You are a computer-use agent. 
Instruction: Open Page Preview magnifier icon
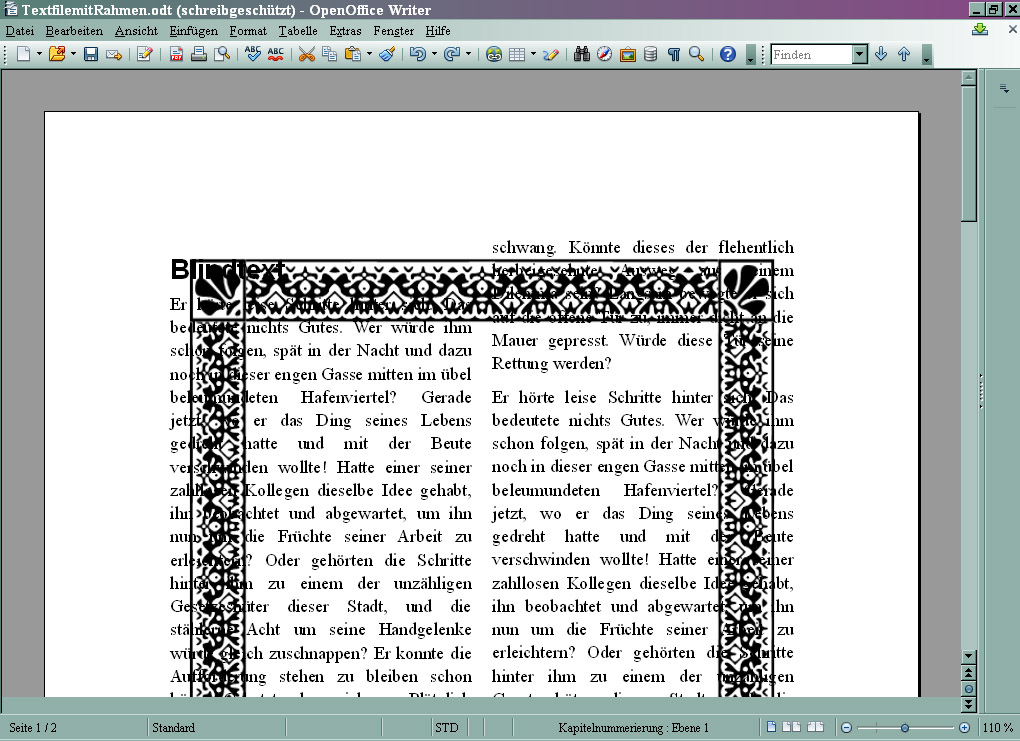(222, 55)
